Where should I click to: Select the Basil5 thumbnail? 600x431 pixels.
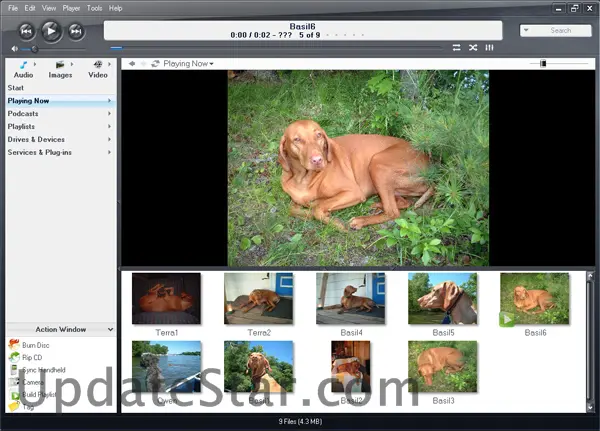pos(442,298)
